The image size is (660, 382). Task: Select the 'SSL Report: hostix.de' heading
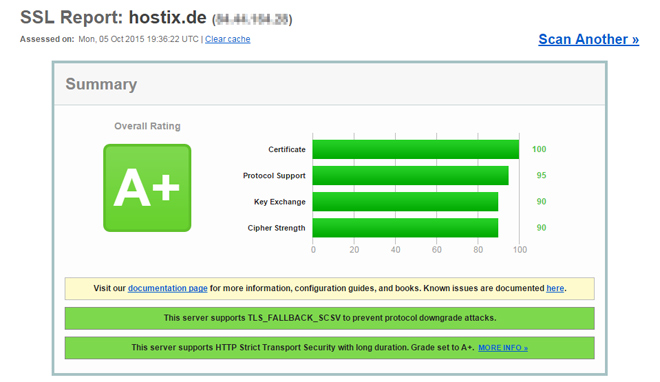coord(113,17)
